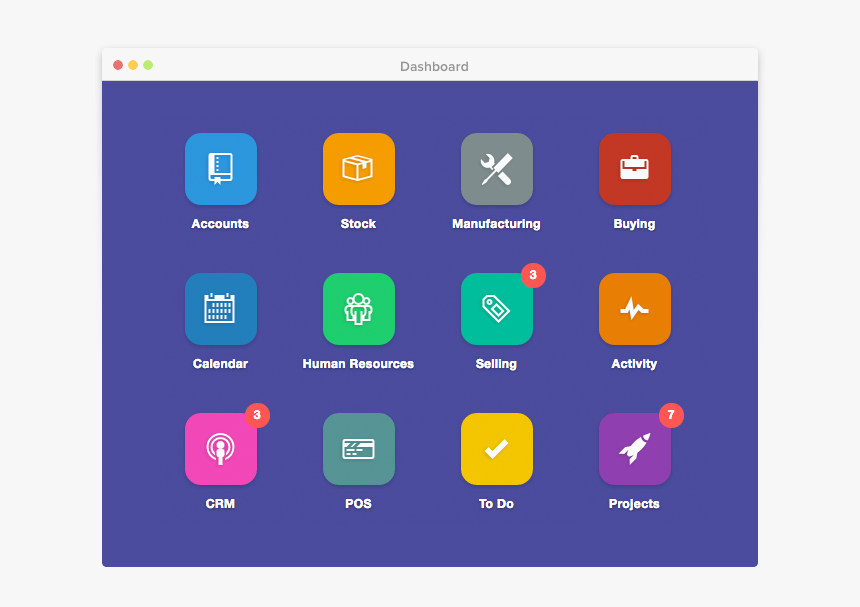
Task: Click the Dashboard title bar text
Action: point(432,67)
